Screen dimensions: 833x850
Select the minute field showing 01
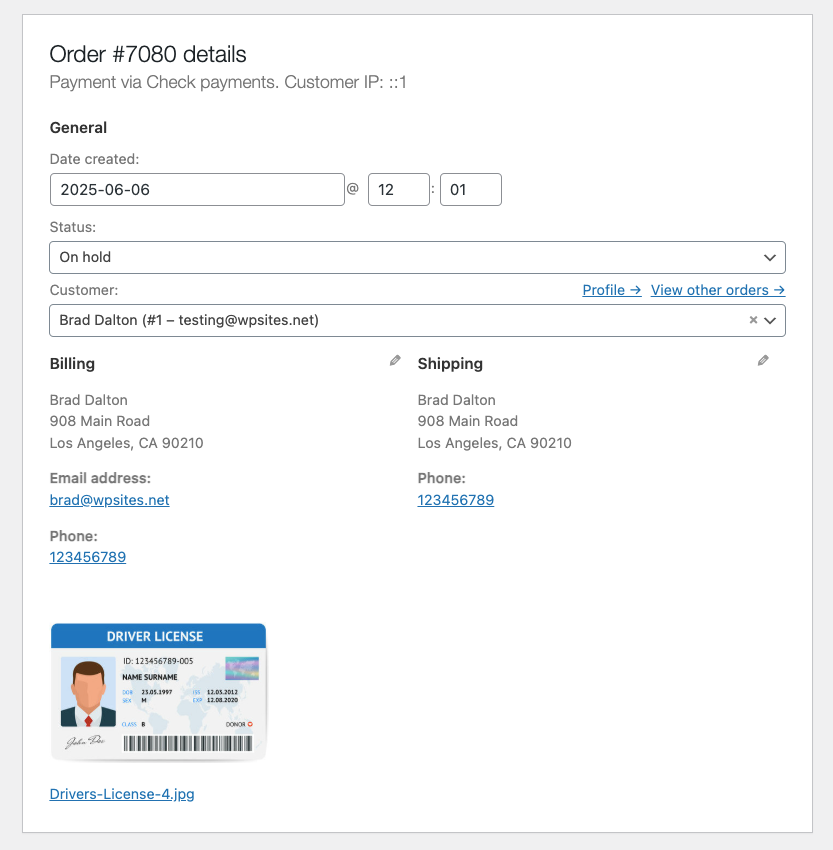point(470,190)
